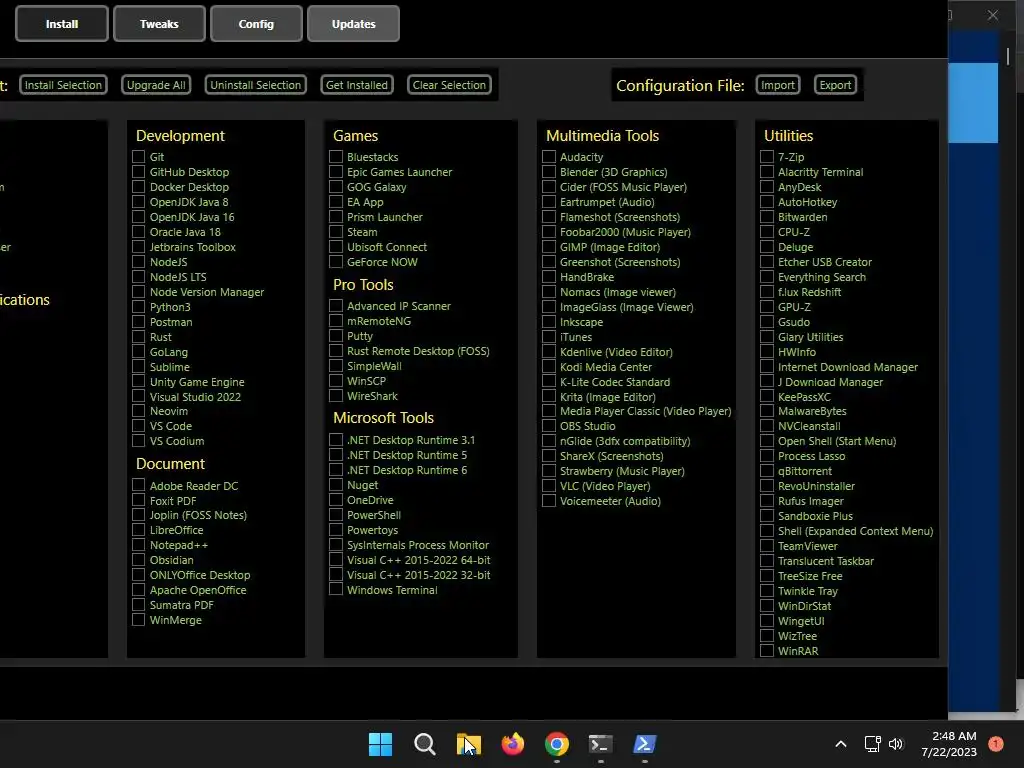Enable the TeamViewer checkbox
The width and height of the screenshot is (1024, 768).
767,546
